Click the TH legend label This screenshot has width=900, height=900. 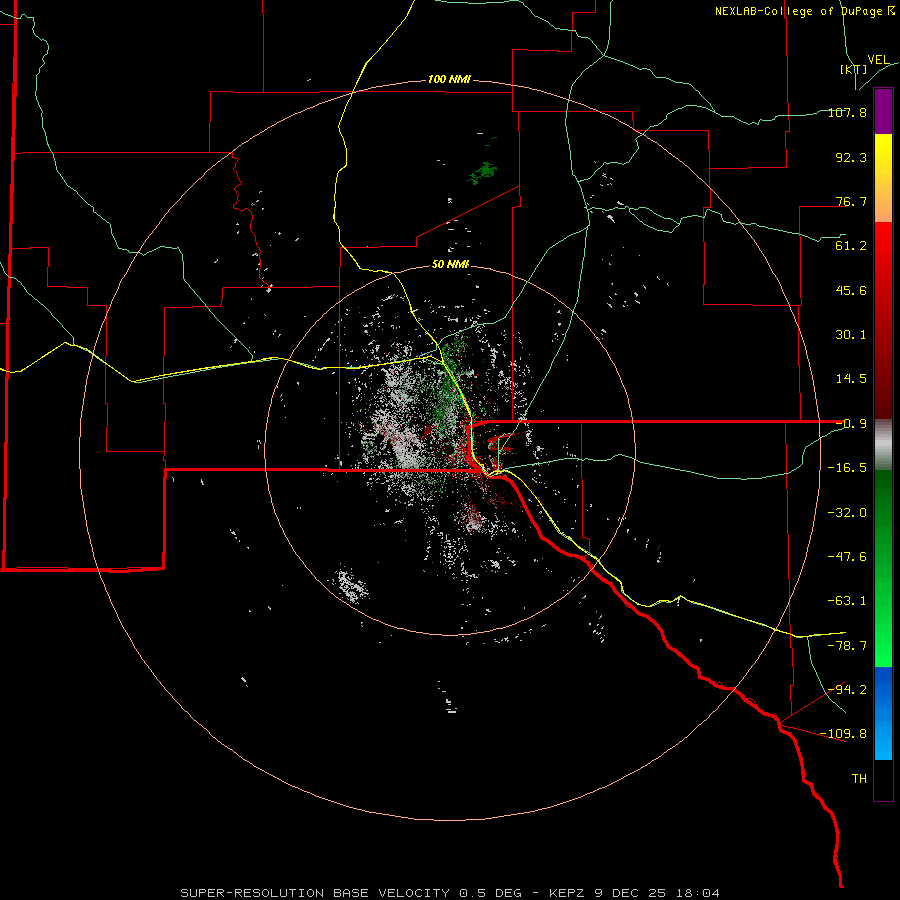coord(859,779)
